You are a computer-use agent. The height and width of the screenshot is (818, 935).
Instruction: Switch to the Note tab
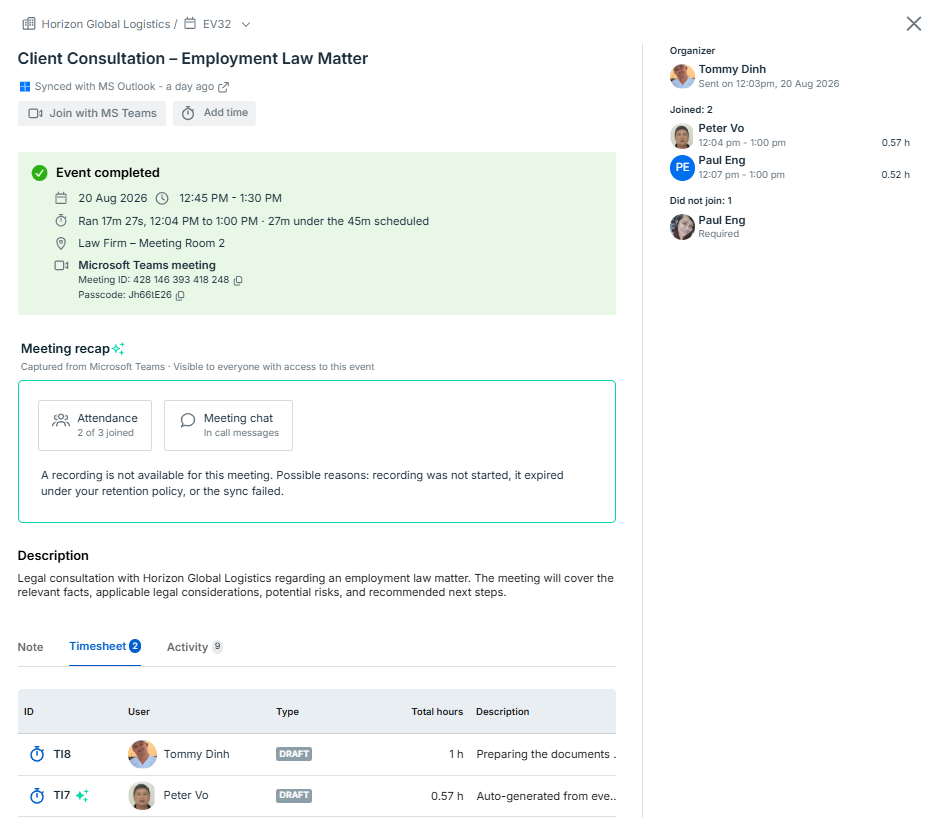pyautogui.click(x=30, y=647)
